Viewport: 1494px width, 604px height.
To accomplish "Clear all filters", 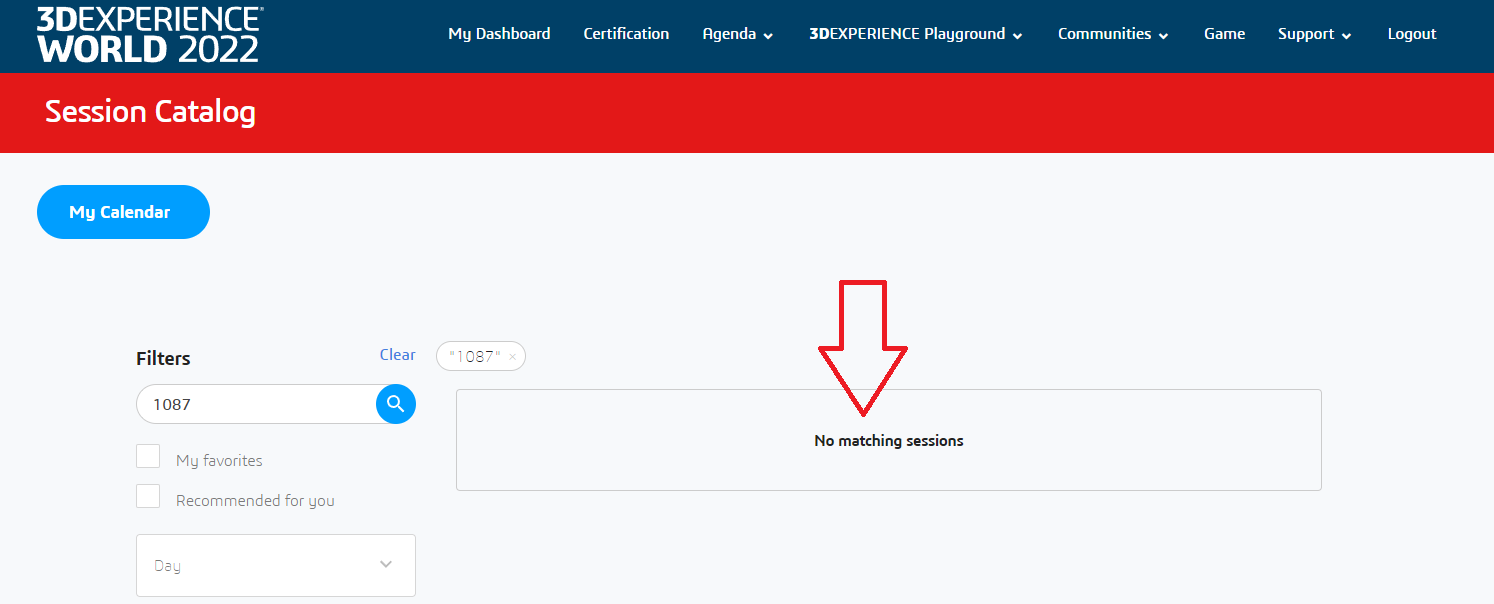I will tap(397, 355).
